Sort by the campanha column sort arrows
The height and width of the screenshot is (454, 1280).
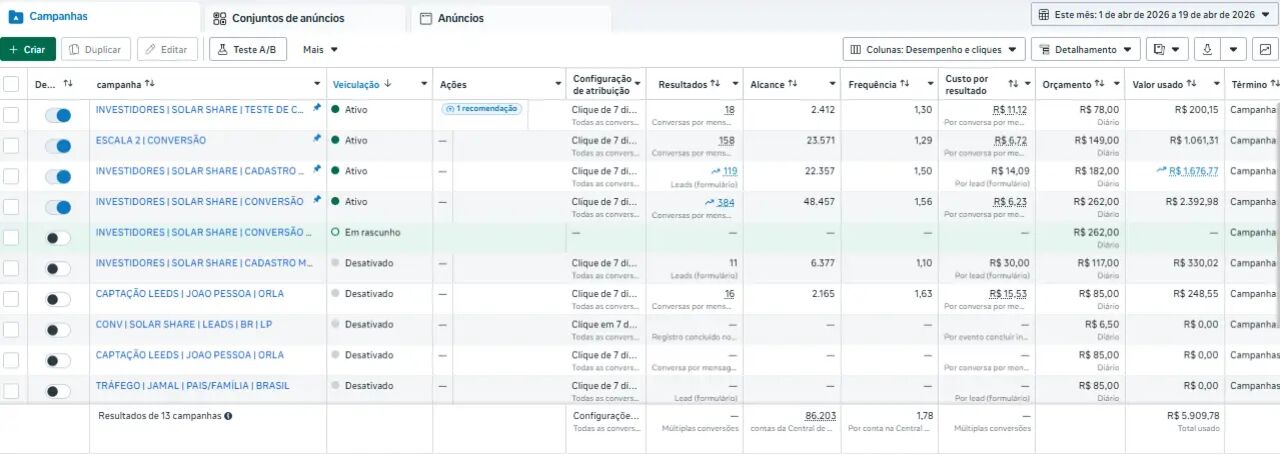tap(150, 84)
